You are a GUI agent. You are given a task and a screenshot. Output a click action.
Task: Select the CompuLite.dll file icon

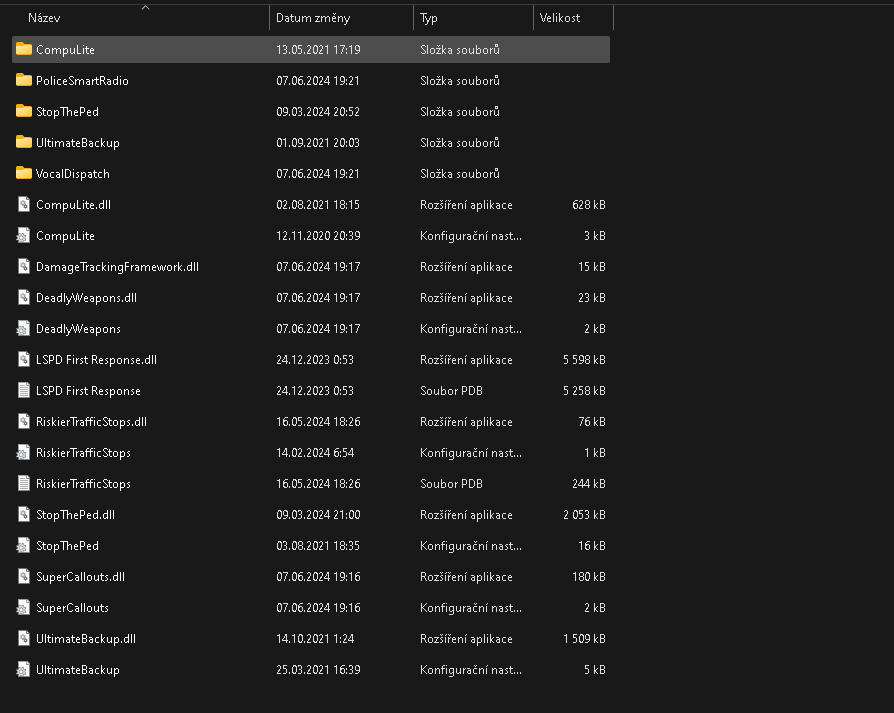coord(24,205)
